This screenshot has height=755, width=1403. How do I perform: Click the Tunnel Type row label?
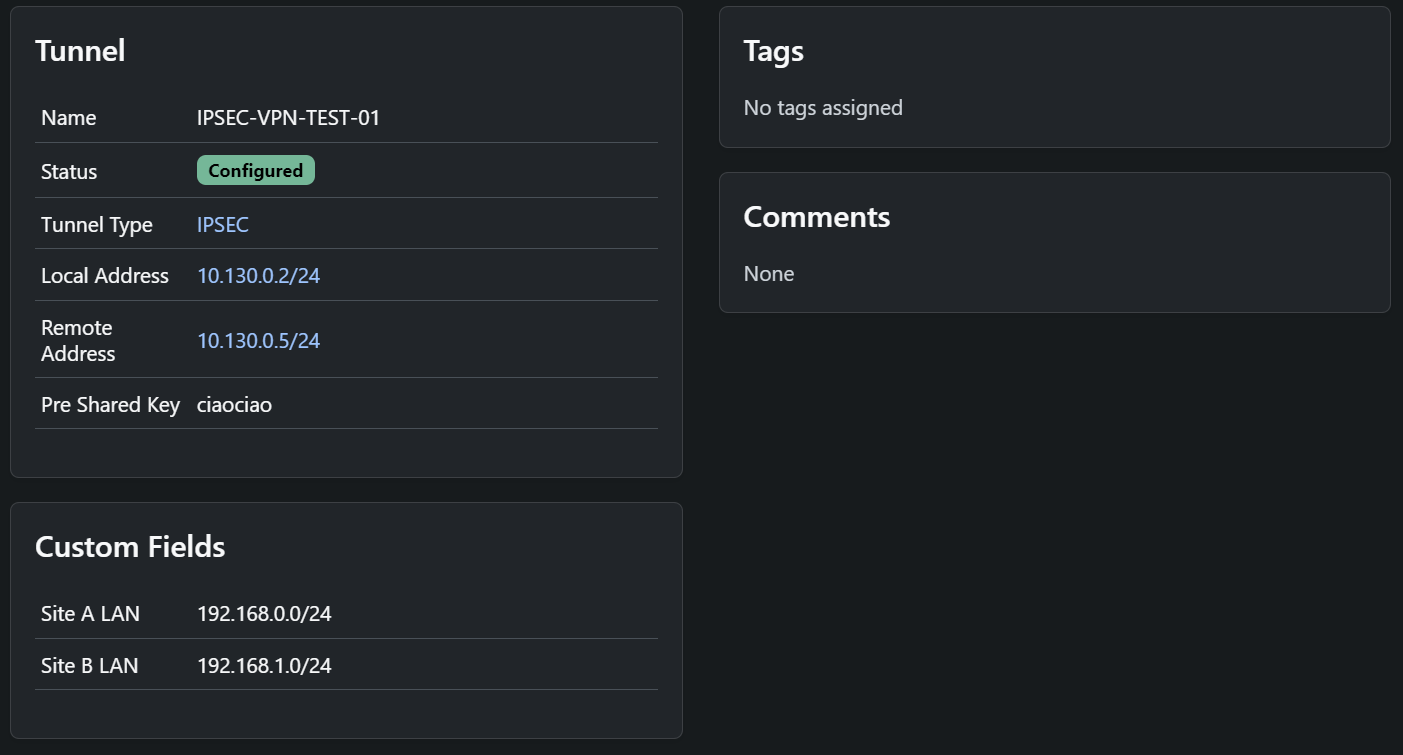(96, 224)
